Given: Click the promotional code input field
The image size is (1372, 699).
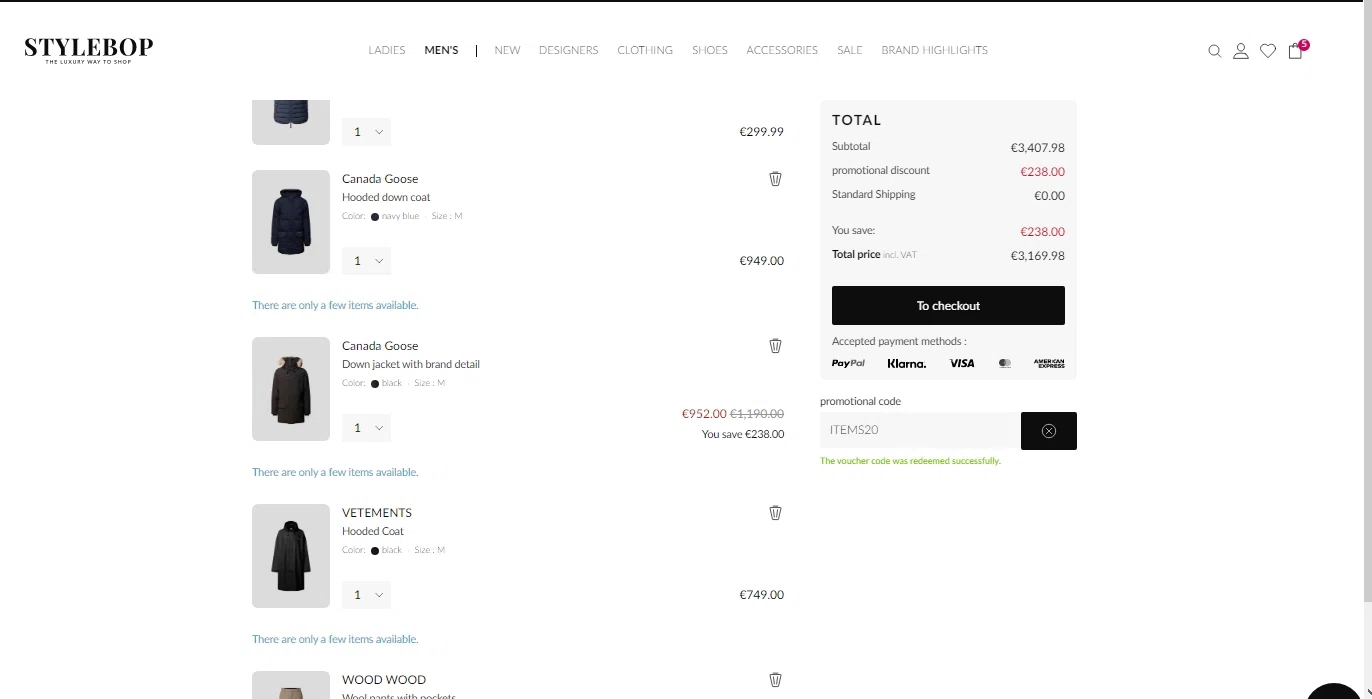Looking at the screenshot, I should click(920, 431).
